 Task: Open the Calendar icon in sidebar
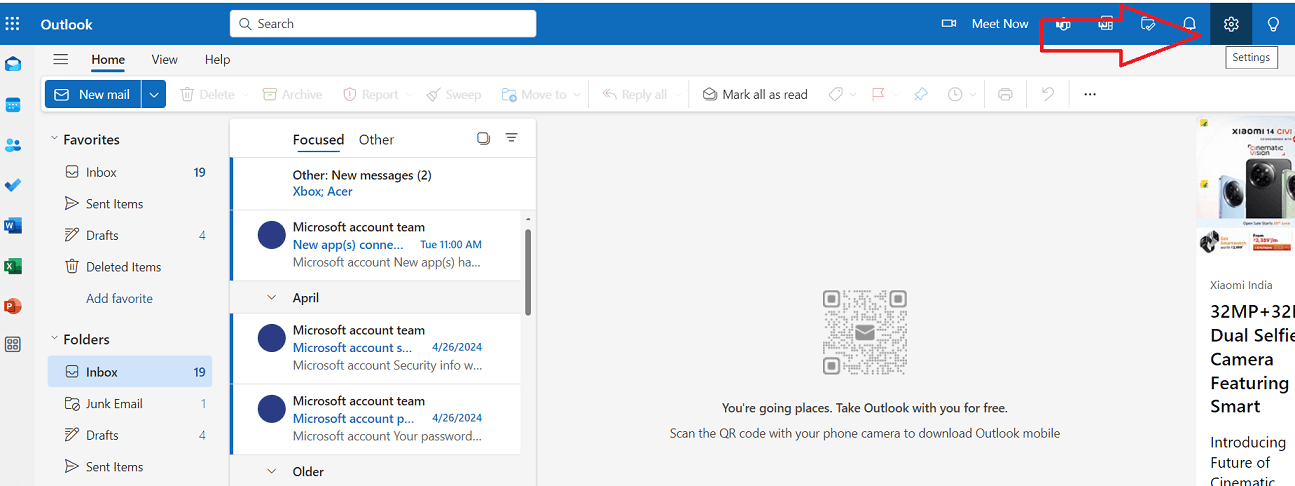13,105
